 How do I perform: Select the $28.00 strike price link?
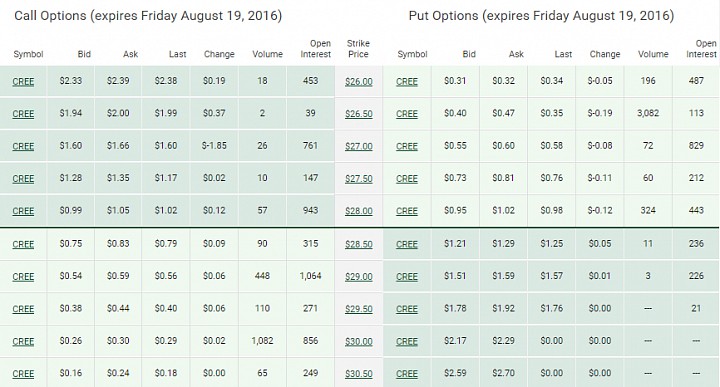[x=359, y=211]
